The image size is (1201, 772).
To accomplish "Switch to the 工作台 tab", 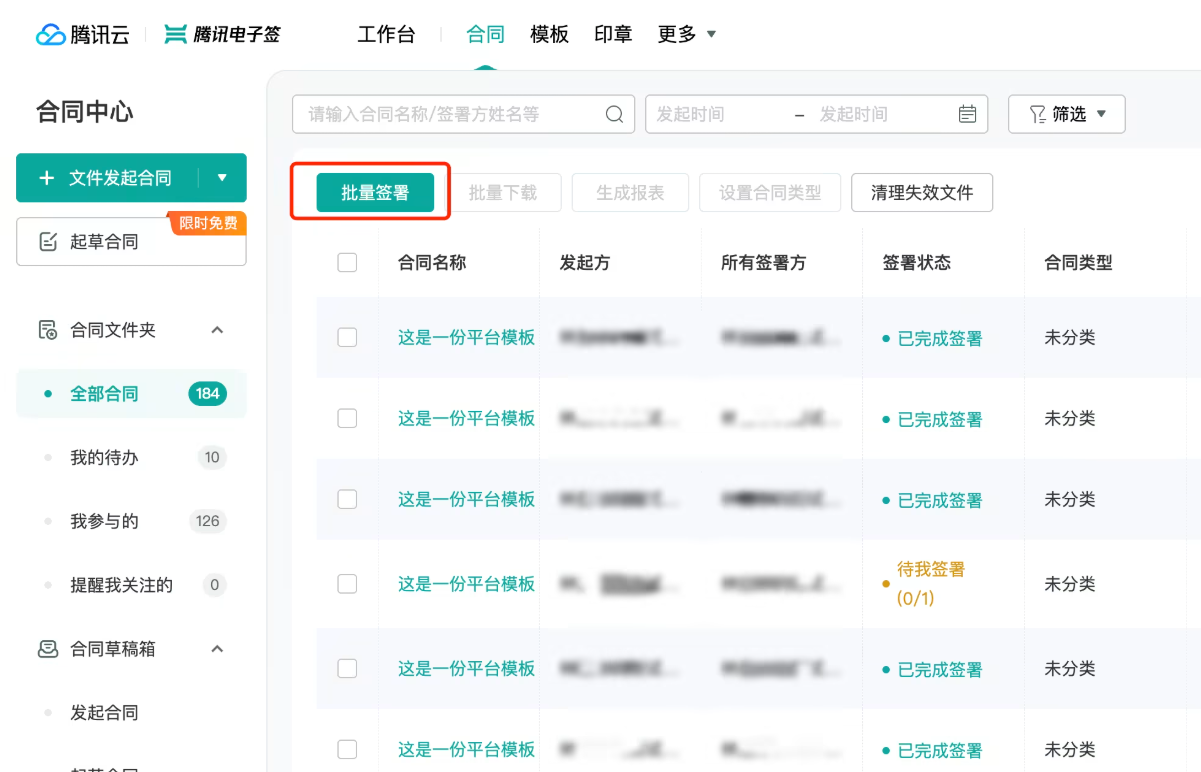I will tap(386, 34).
